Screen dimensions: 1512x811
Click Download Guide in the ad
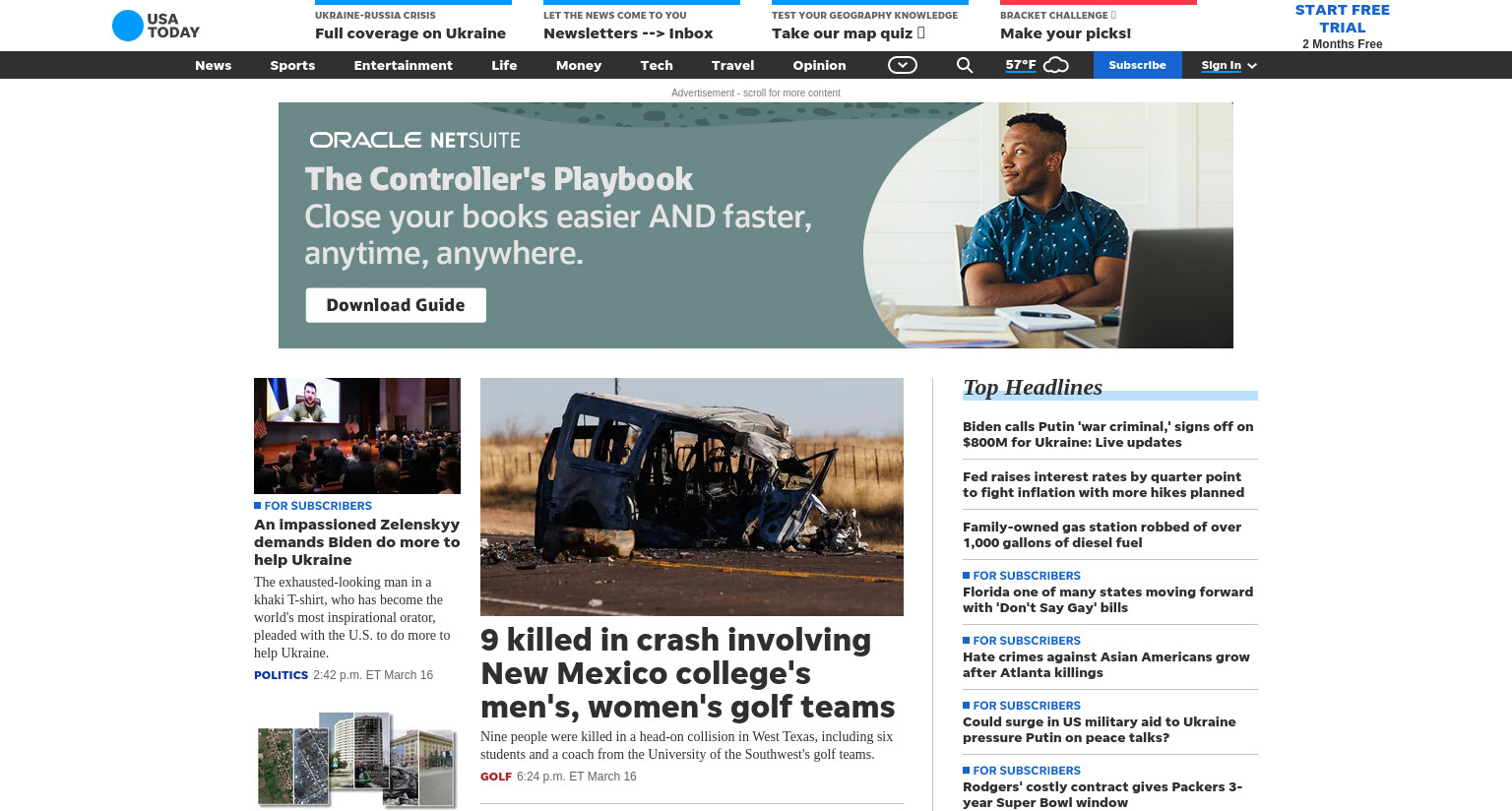(396, 305)
